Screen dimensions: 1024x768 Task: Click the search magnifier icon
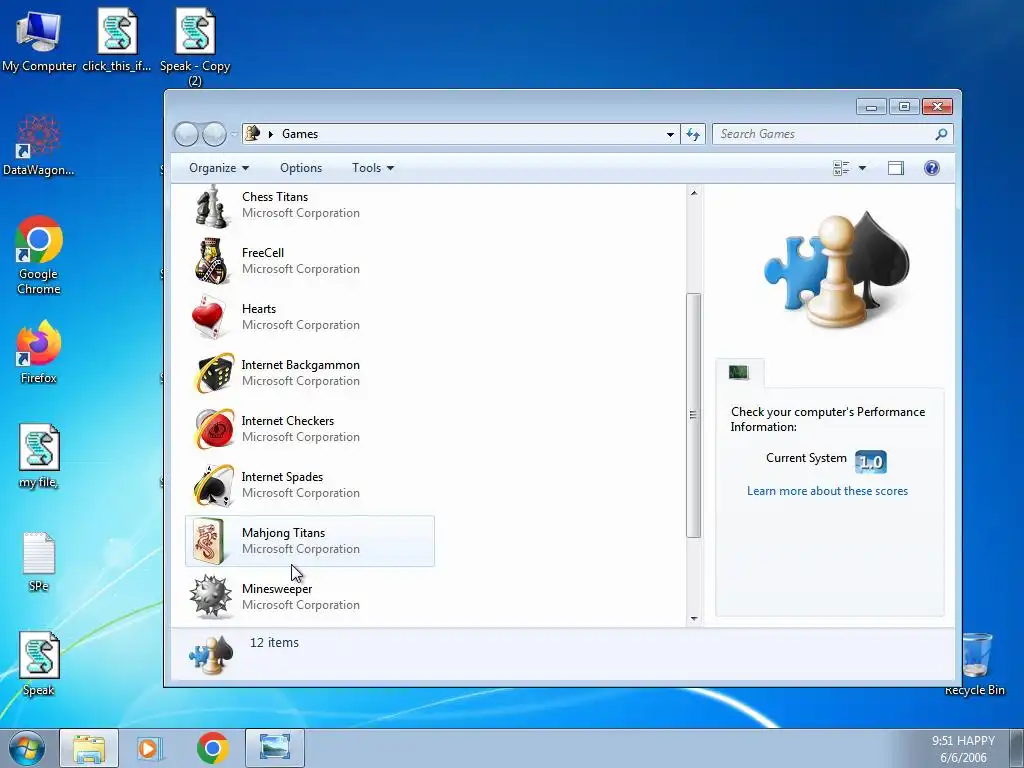point(941,134)
